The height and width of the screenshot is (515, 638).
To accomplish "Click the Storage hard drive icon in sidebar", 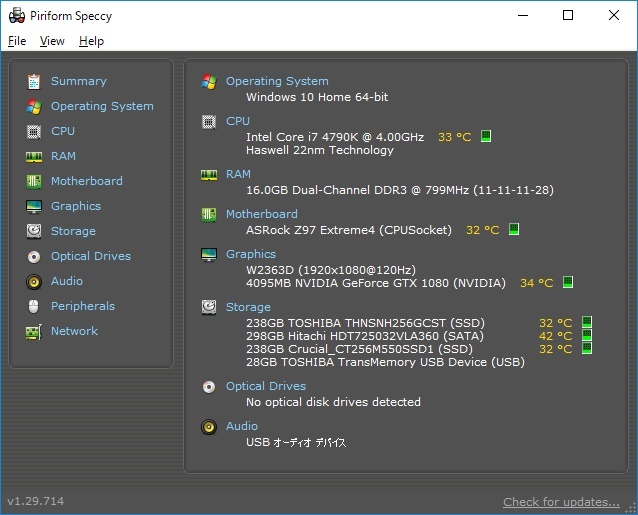I will [34, 231].
